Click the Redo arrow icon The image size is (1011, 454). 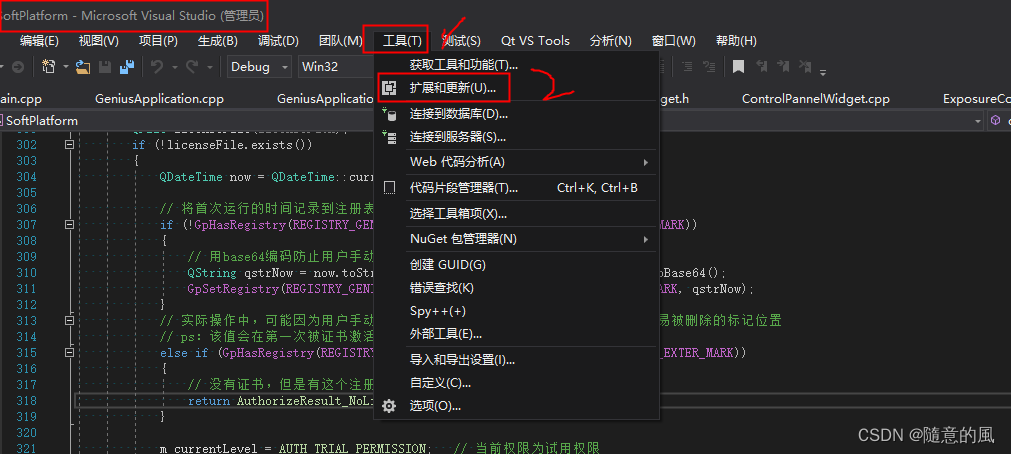coord(192,66)
